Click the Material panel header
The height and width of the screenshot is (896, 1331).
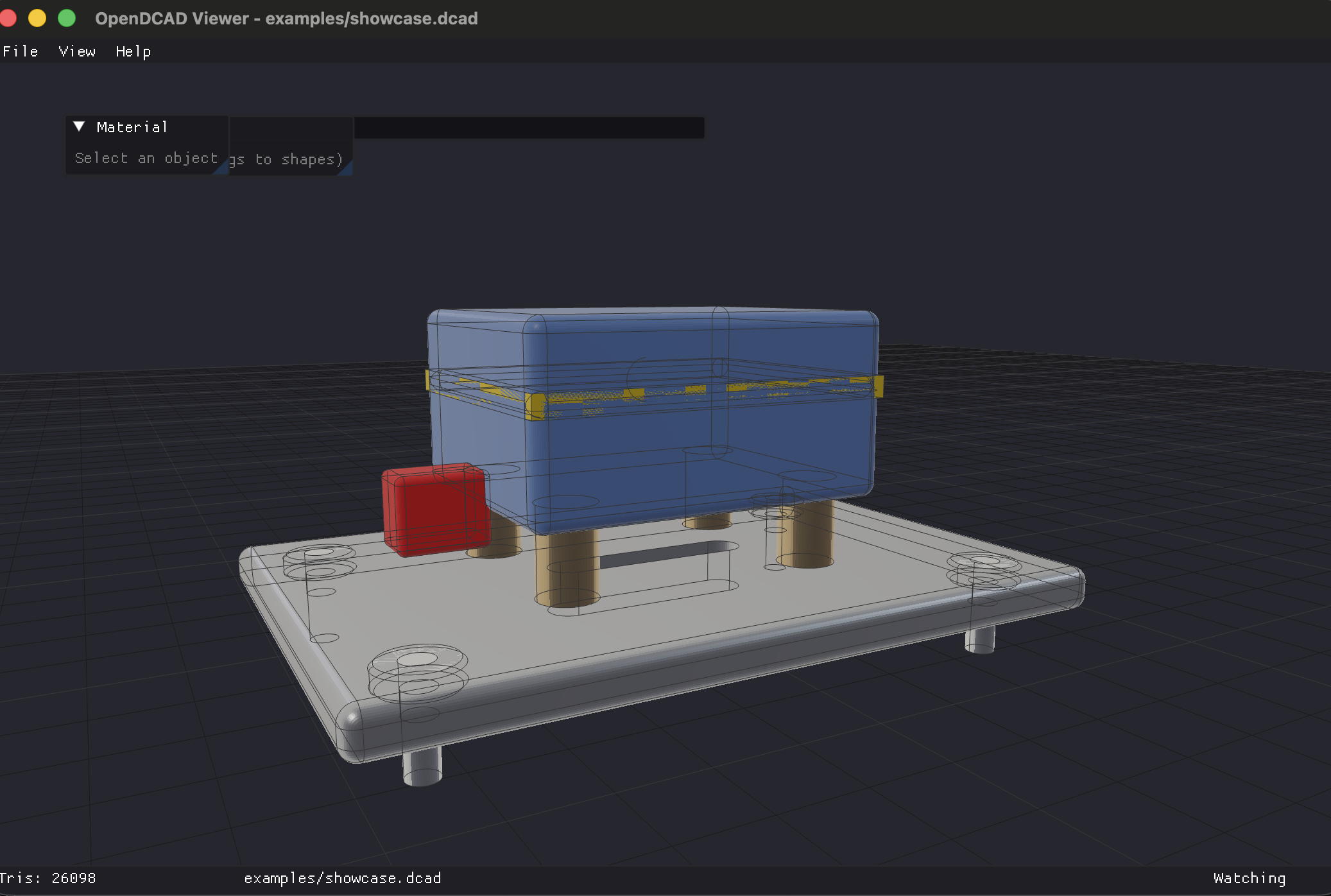[x=132, y=126]
